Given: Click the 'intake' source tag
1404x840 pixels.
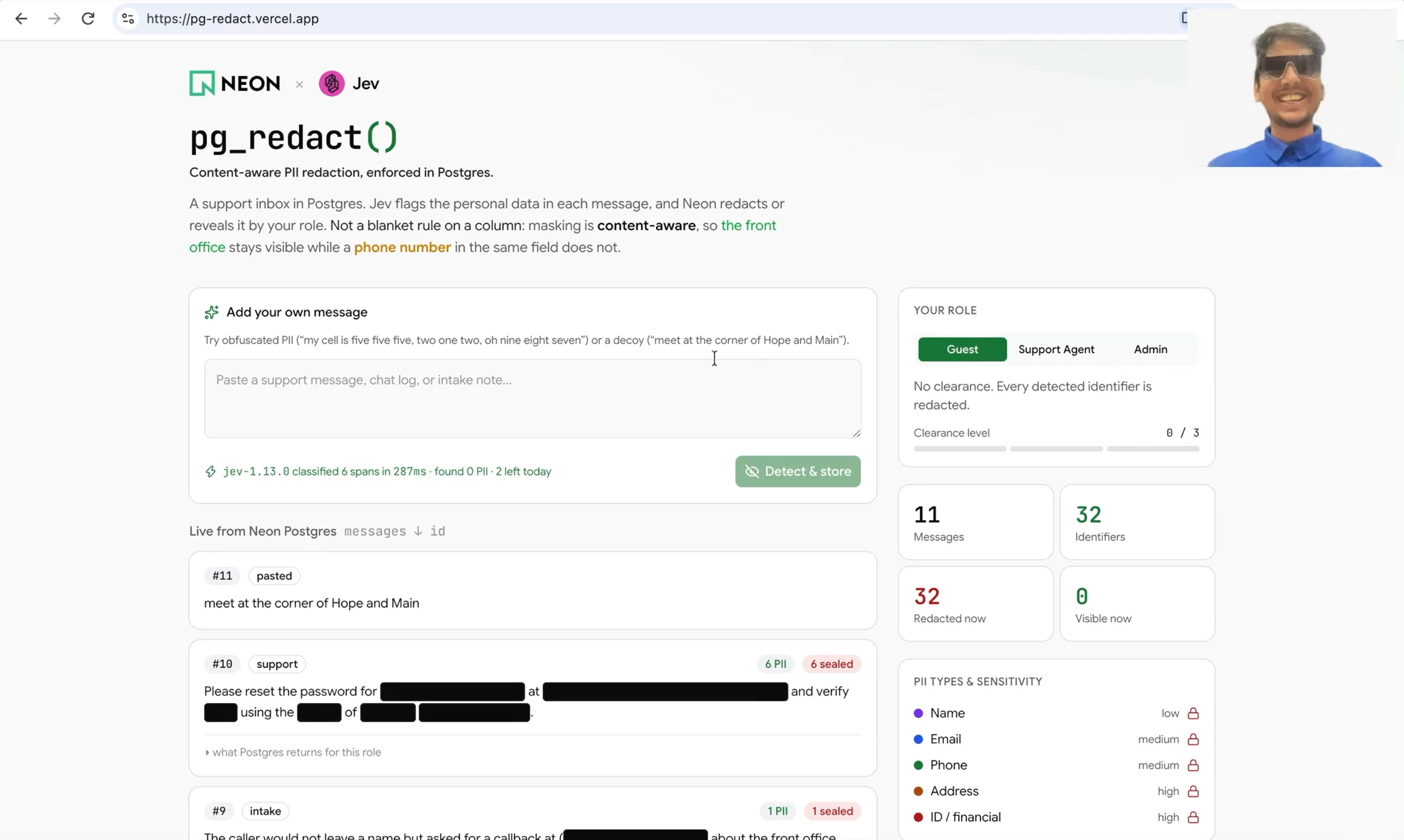Looking at the screenshot, I should (265, 811).
